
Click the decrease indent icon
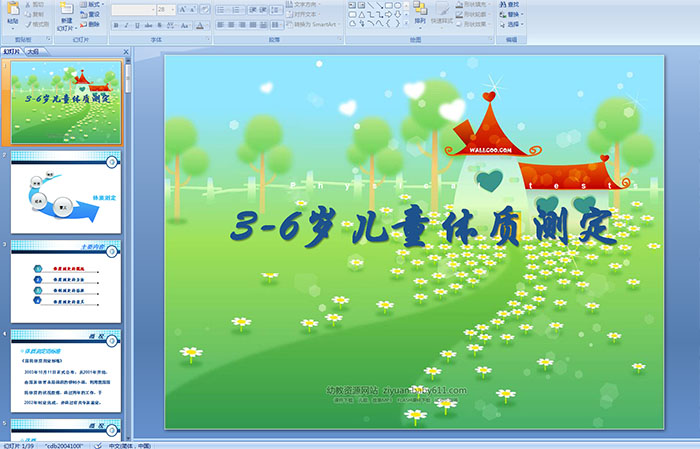(x=253, y=10)
